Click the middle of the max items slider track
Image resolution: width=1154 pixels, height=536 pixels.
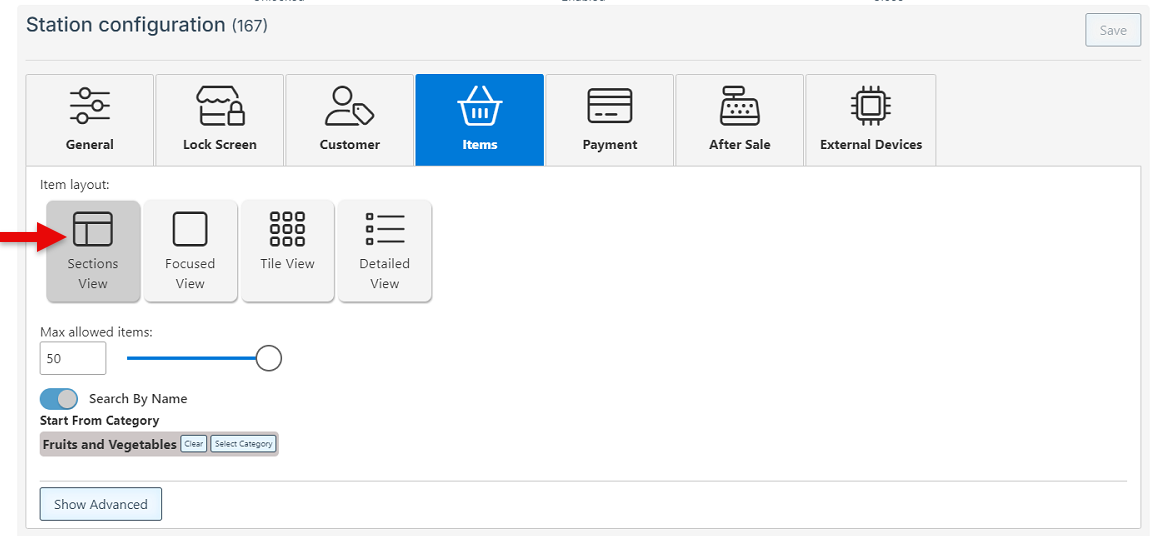click(192, 358)
